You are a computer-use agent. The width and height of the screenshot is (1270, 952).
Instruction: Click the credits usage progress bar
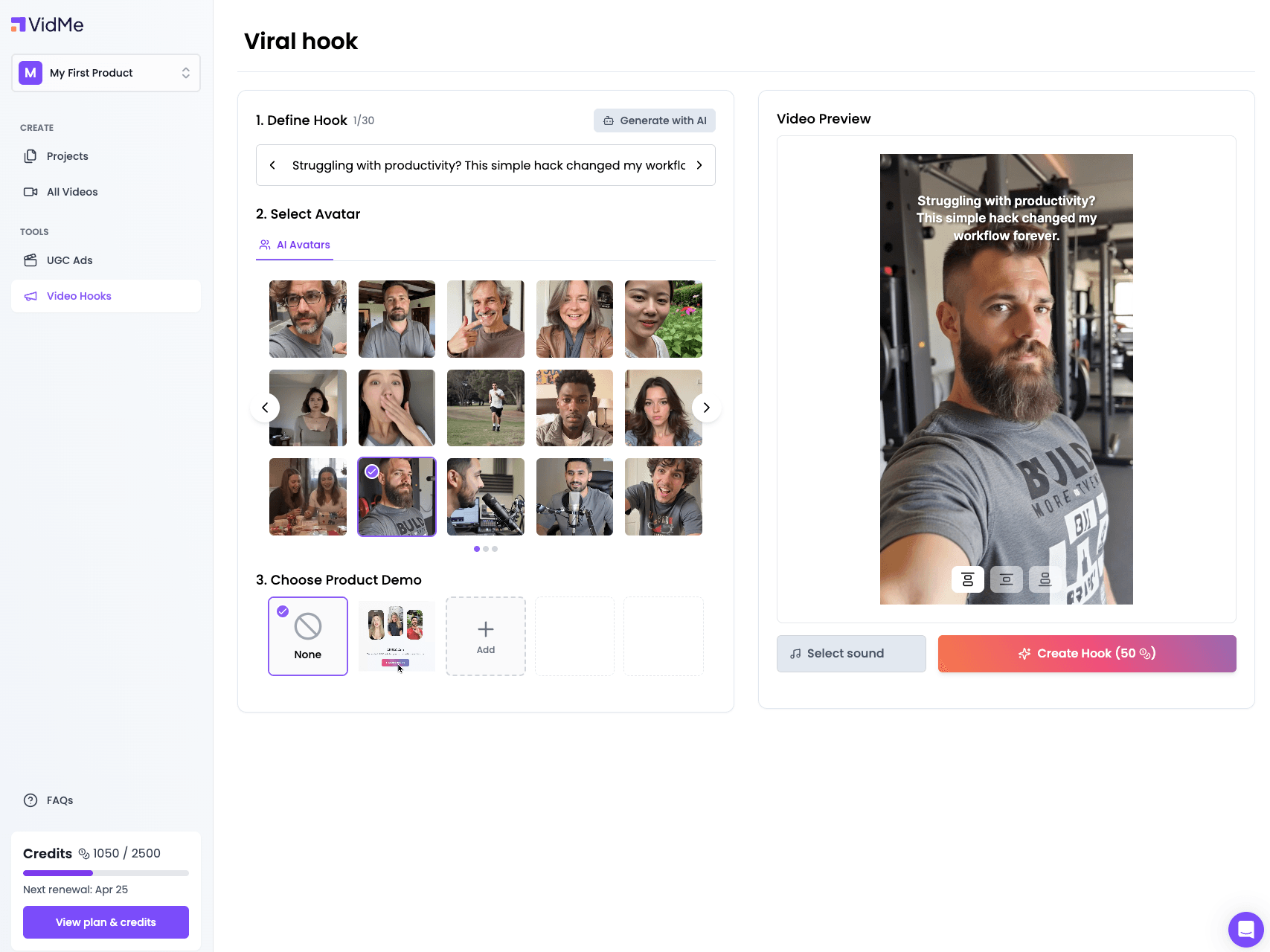tap(106, 873)
